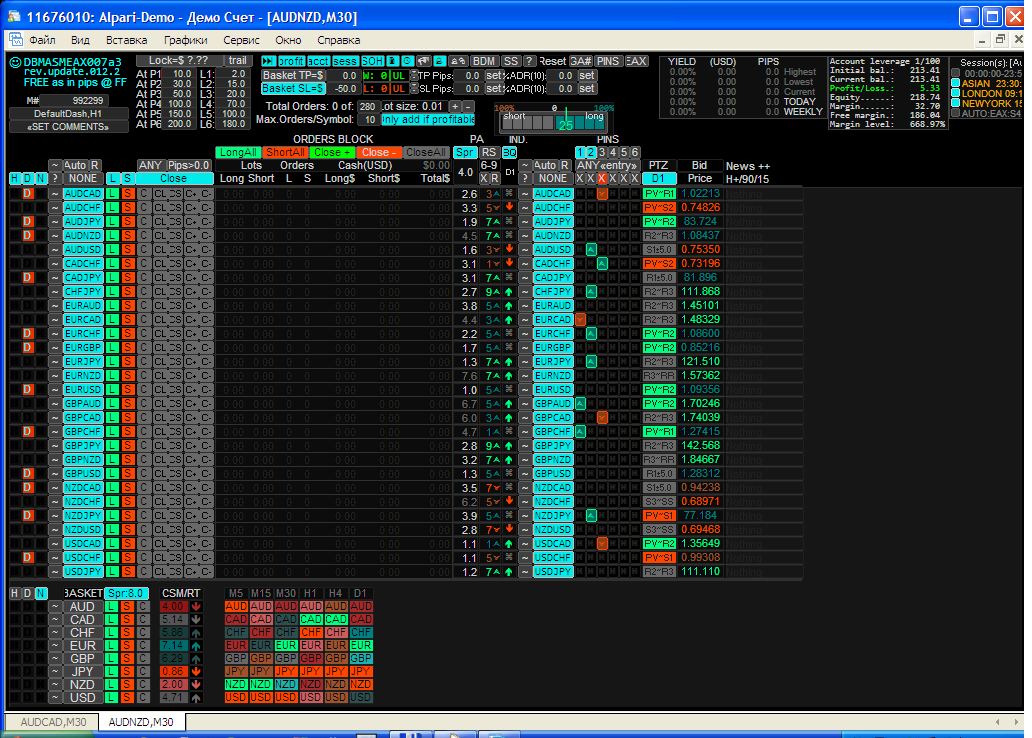Open the Spr:8.0 basket spread selector
Image resolution: width=1032 pixels, height=738 pixels.
point(128,593)
